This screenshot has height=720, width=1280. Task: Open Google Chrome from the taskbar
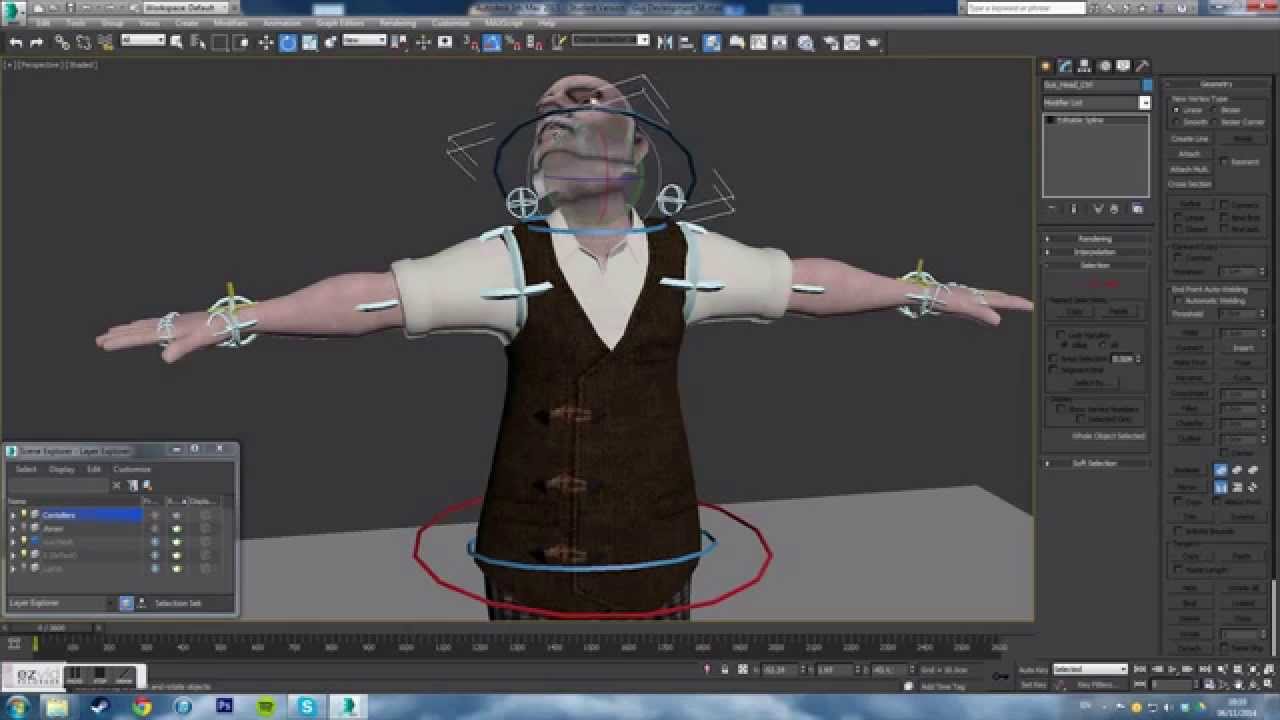tap(142, 706)
